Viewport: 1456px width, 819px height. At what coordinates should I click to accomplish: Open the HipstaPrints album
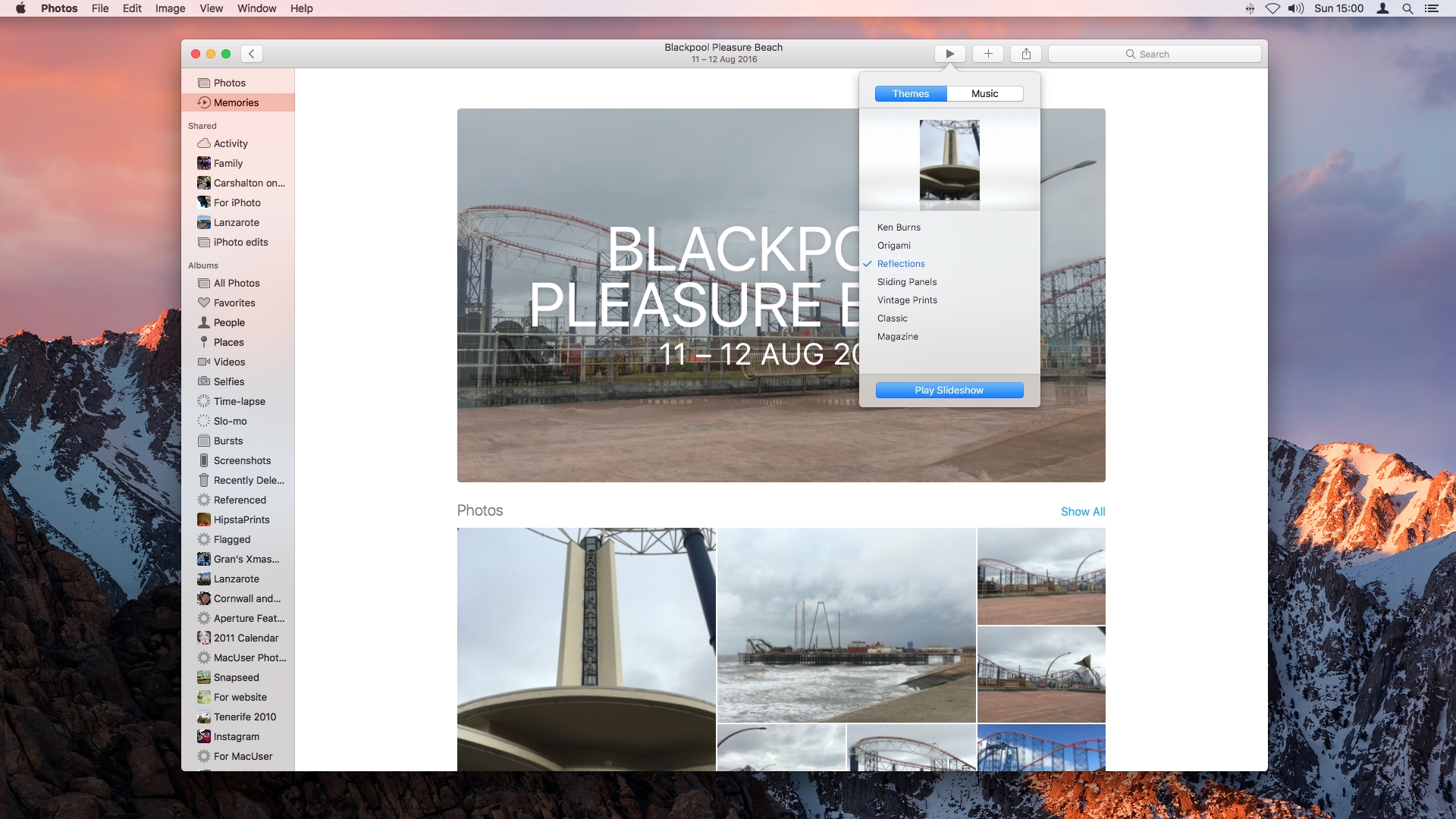click(237, 519)
